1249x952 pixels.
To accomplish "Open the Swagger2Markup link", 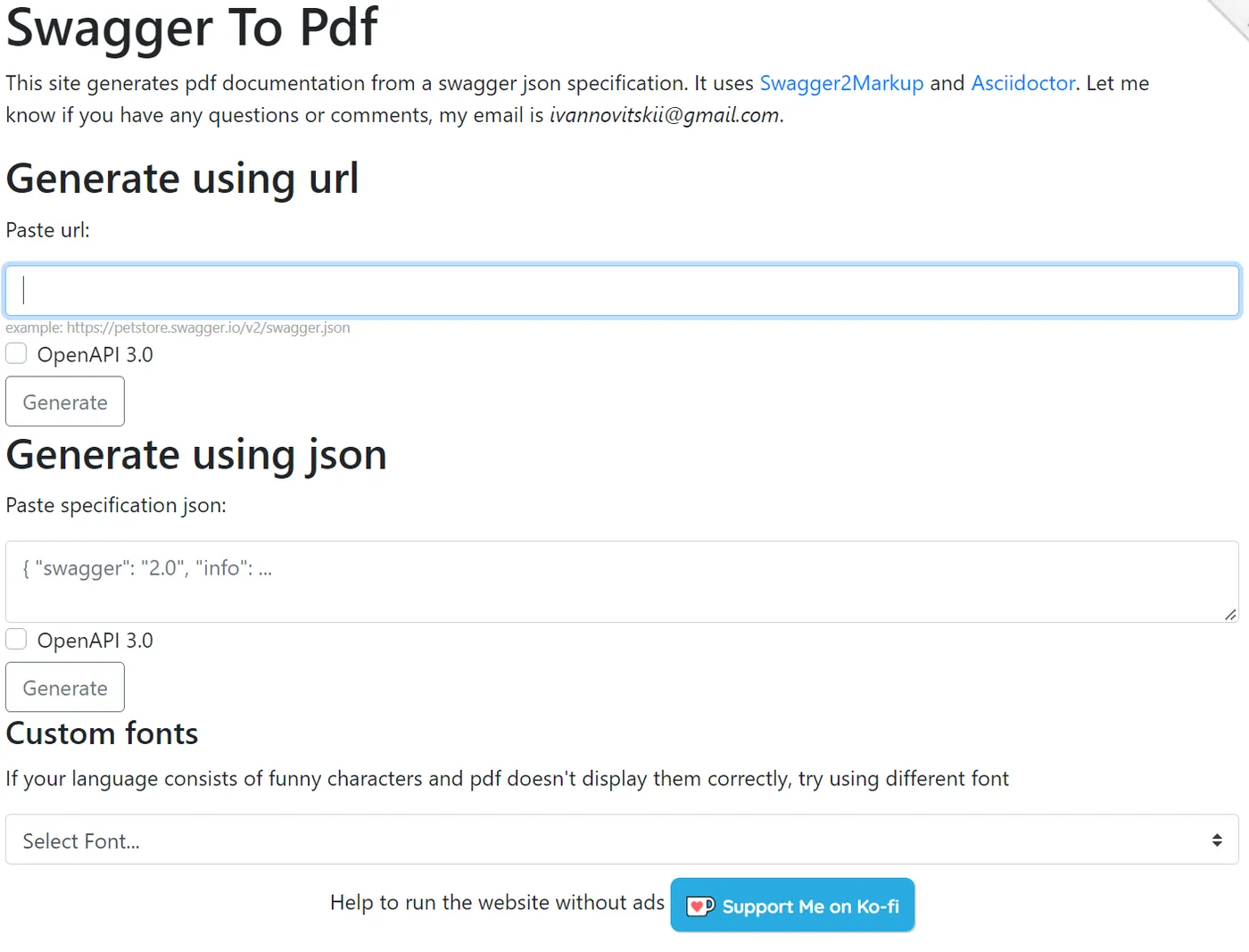I will [x=841, y=83].
